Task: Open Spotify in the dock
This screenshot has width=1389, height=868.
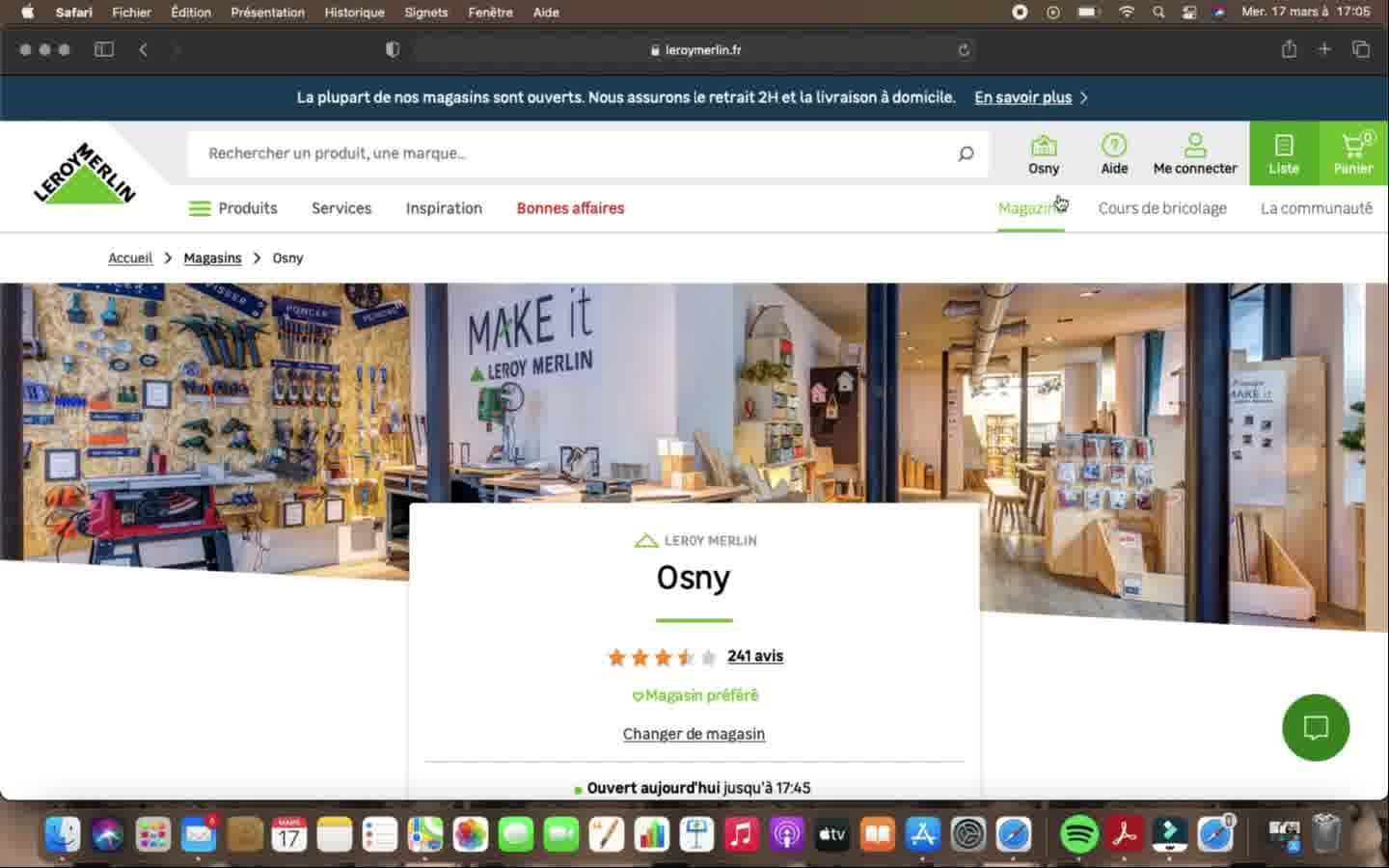Action: [x=1079, y=834]
